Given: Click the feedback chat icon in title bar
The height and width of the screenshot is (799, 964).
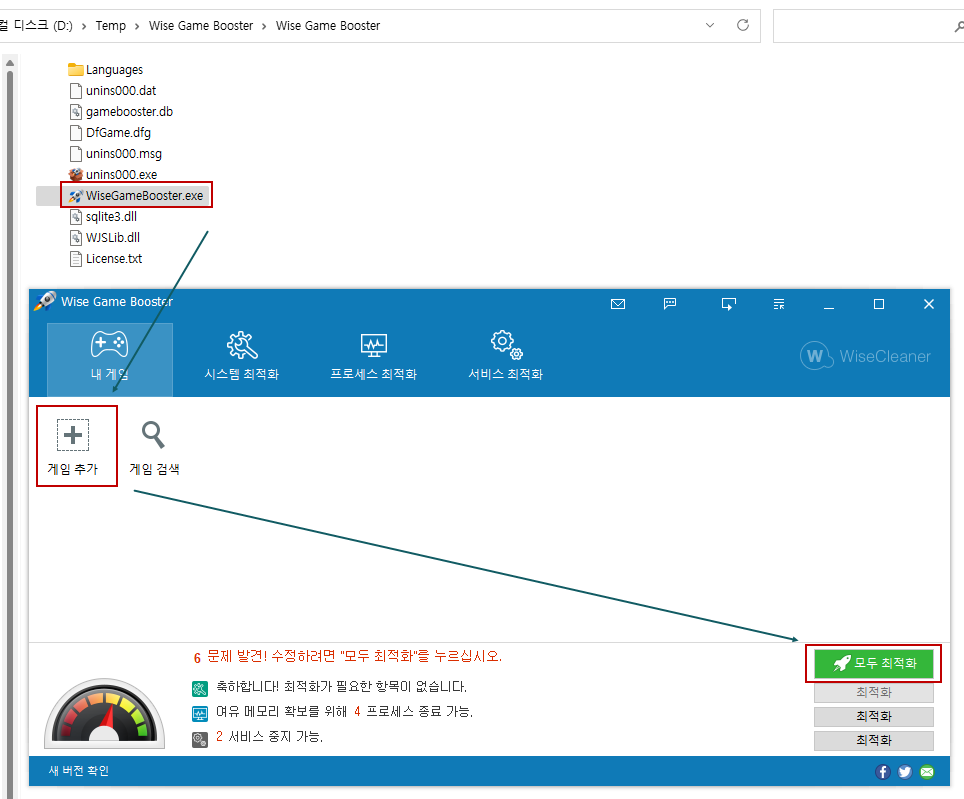Looking at the screenshot, I should pos(670,304).
